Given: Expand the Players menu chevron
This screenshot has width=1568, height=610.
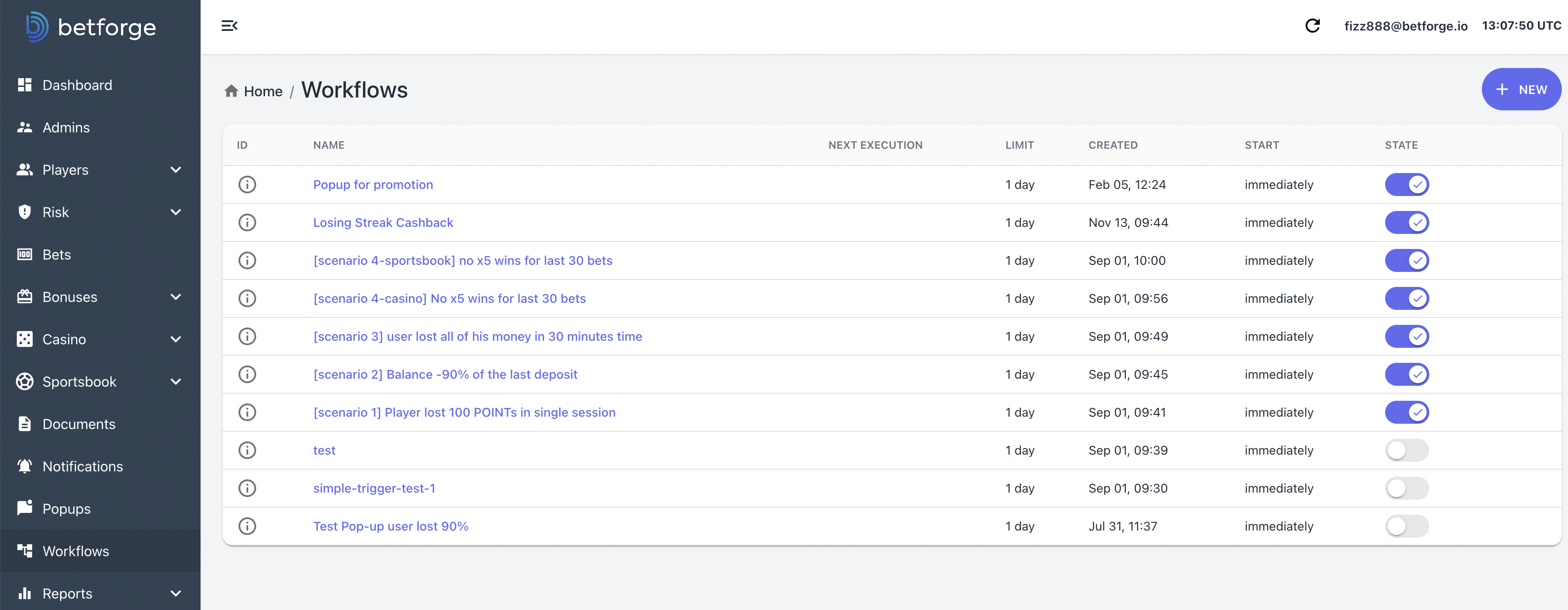Looking at the screenshot, I should (176, 169).
